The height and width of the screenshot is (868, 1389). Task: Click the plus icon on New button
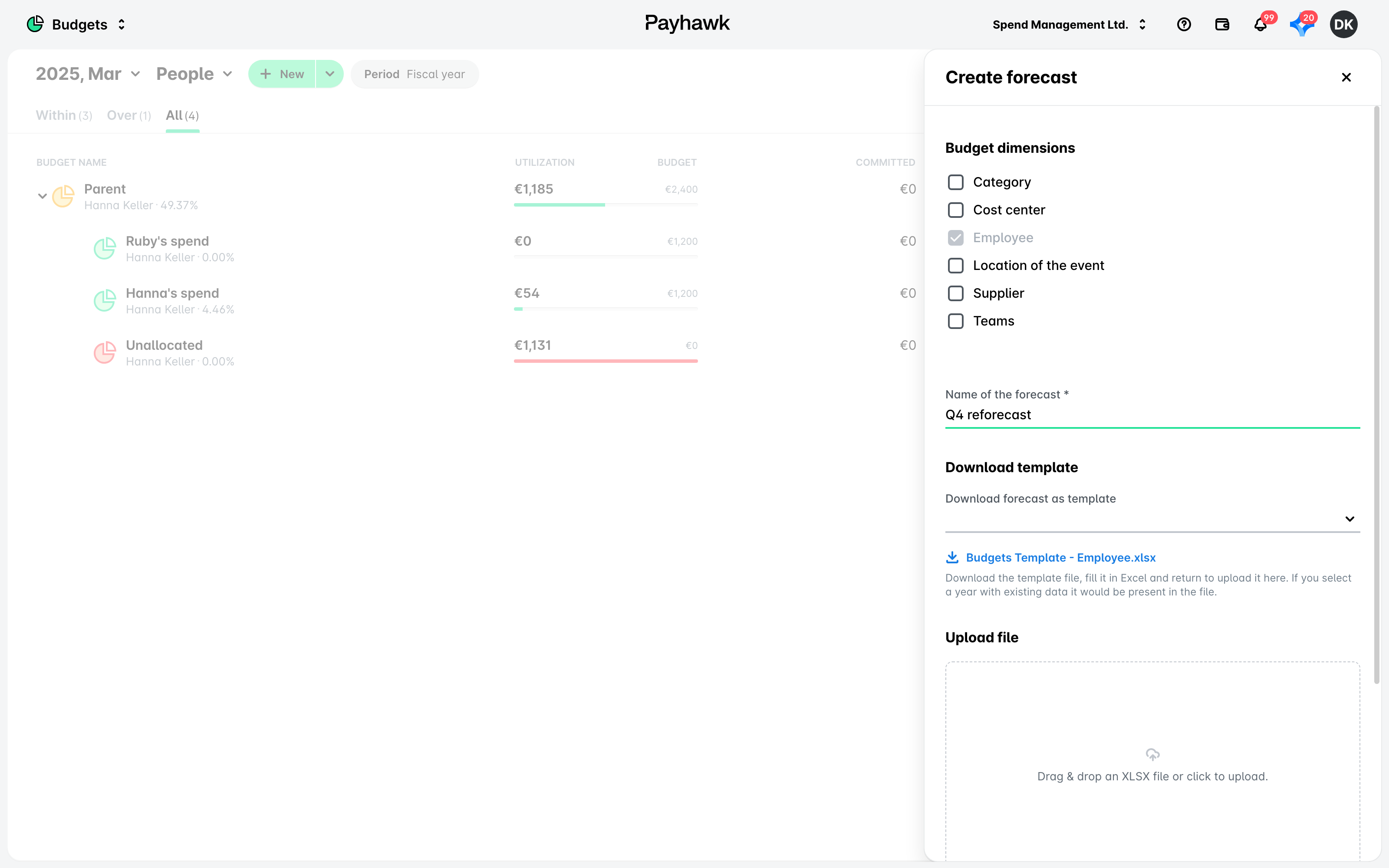pos(265,74)
